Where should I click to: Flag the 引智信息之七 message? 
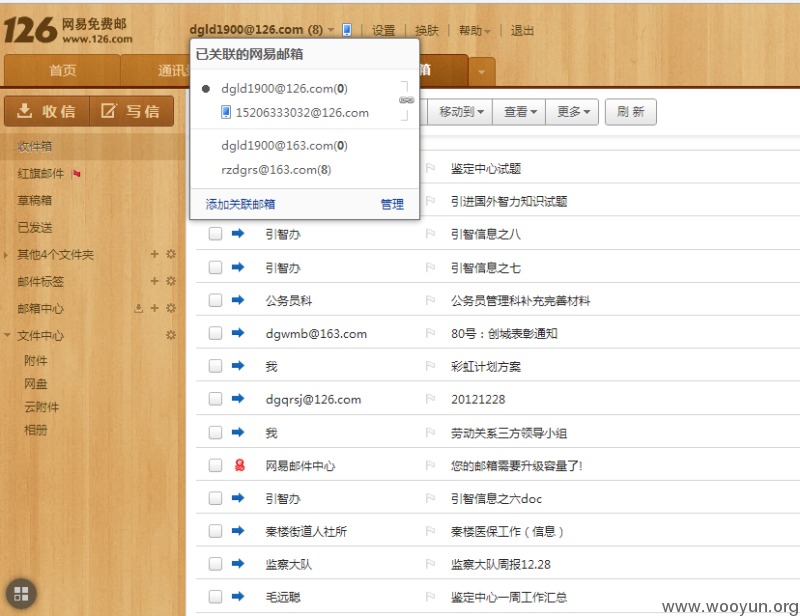click(x=430, y=267)
